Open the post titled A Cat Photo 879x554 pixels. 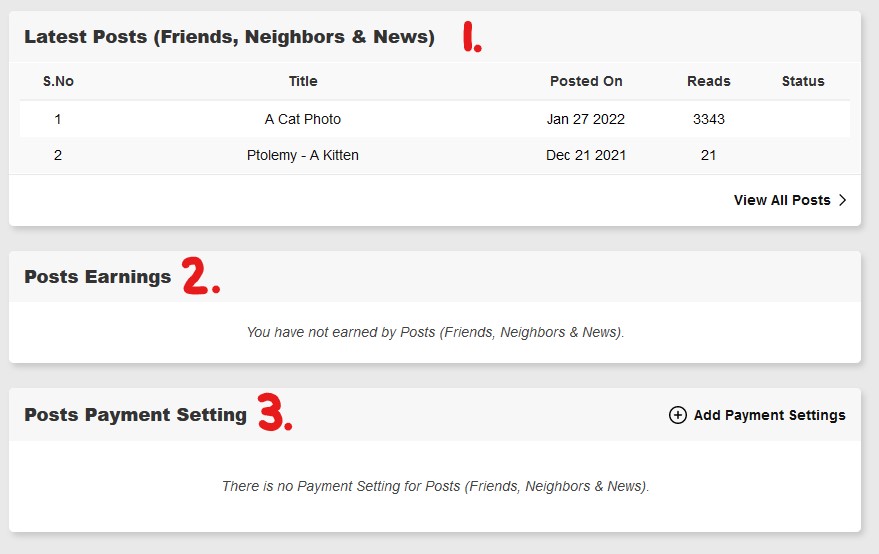[303, 119]
